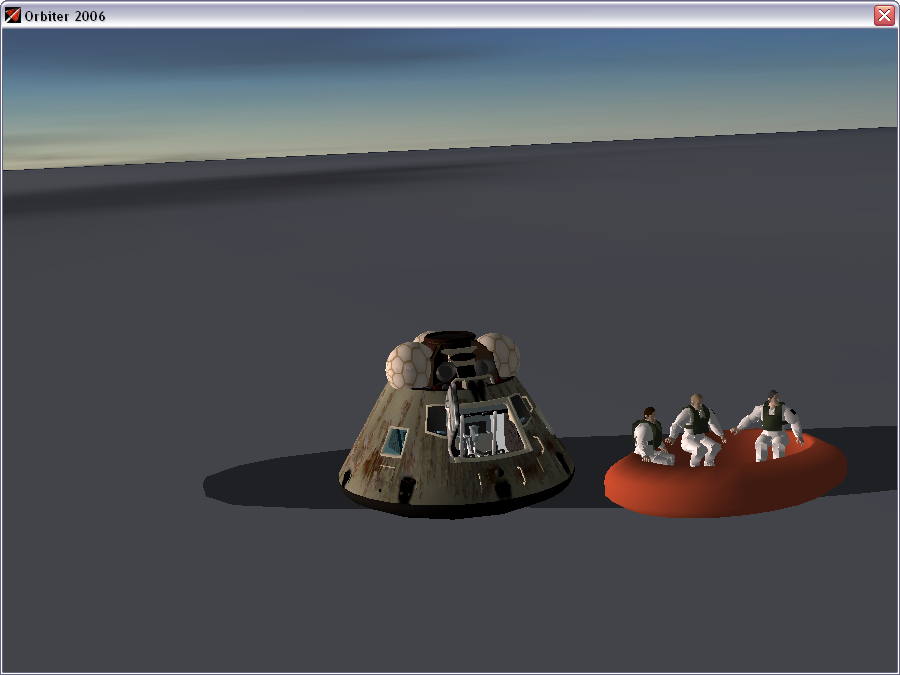This screenshot has height=675, width=900.
Task: Click the small blue window on capsule
Action: [395, 441]
